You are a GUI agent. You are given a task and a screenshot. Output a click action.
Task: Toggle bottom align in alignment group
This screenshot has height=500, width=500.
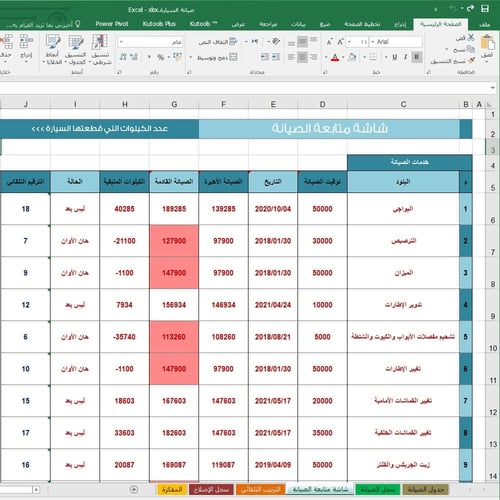coord(291,43)
